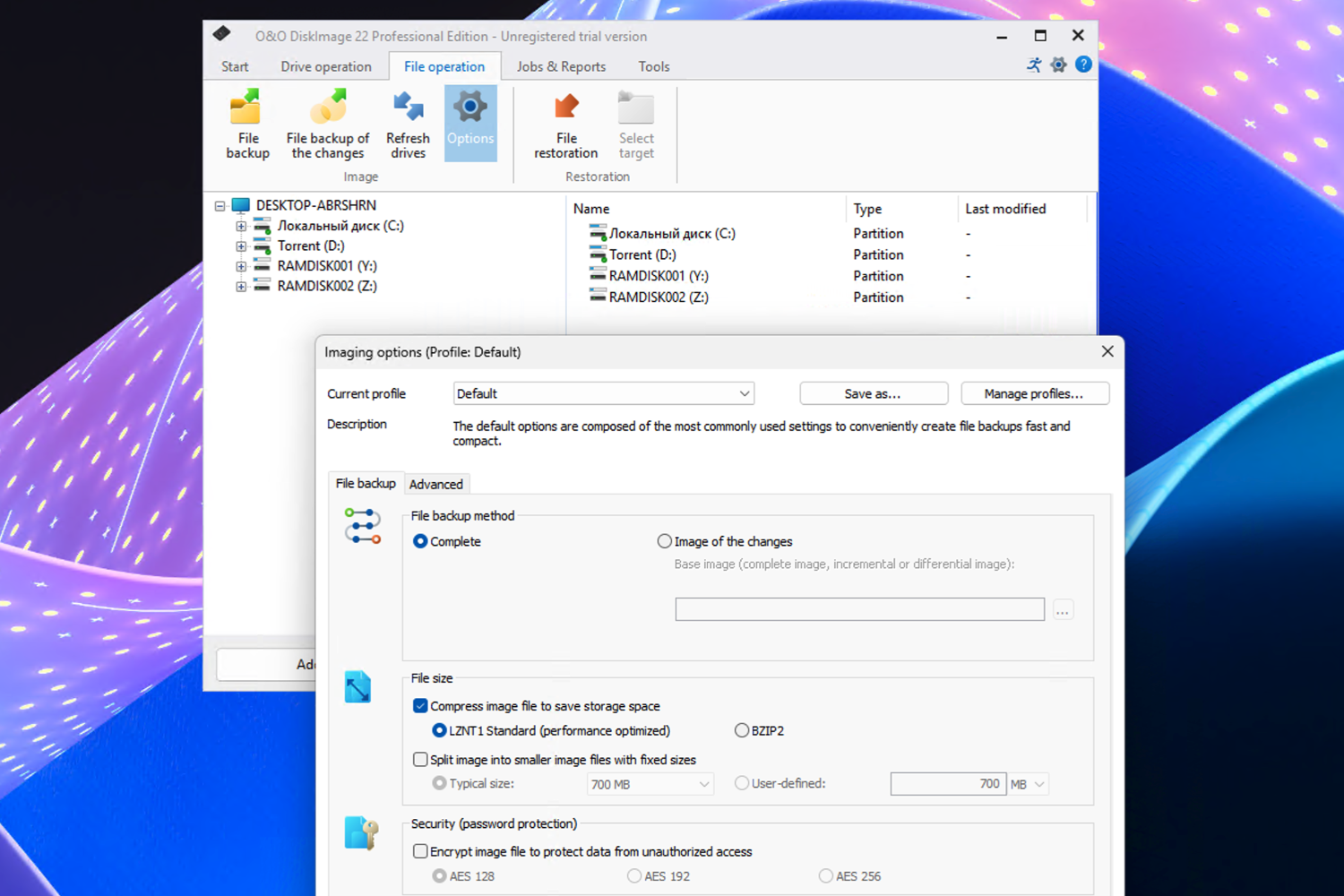This screenshot has width=1344, height=896.
Task: Open Jobs & Reports tab
Action: (x=561, y=66)
